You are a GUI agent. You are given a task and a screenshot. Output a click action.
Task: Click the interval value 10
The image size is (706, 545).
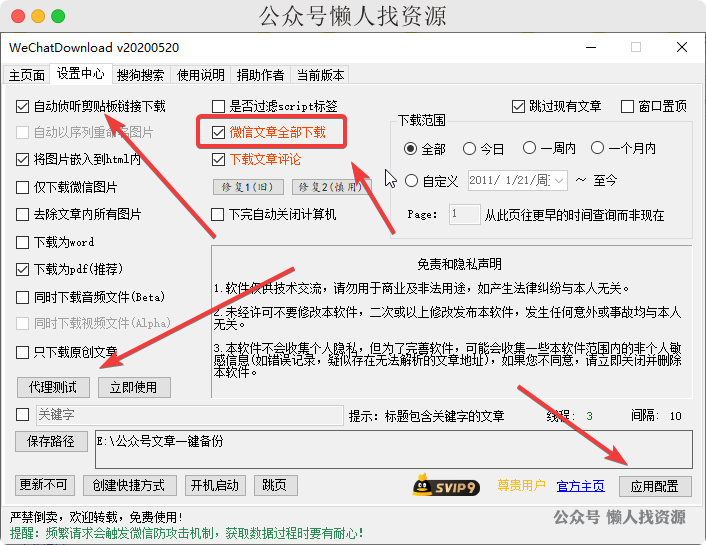(675, 416)
